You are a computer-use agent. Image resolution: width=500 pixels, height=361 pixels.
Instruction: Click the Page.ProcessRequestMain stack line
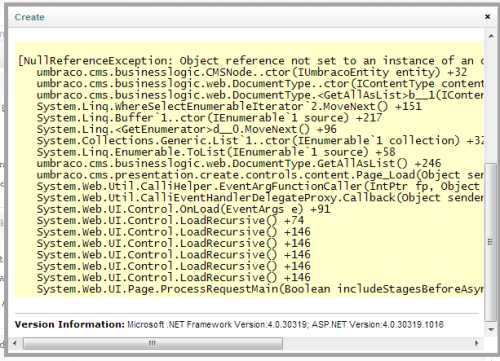(x=260, y=289)
